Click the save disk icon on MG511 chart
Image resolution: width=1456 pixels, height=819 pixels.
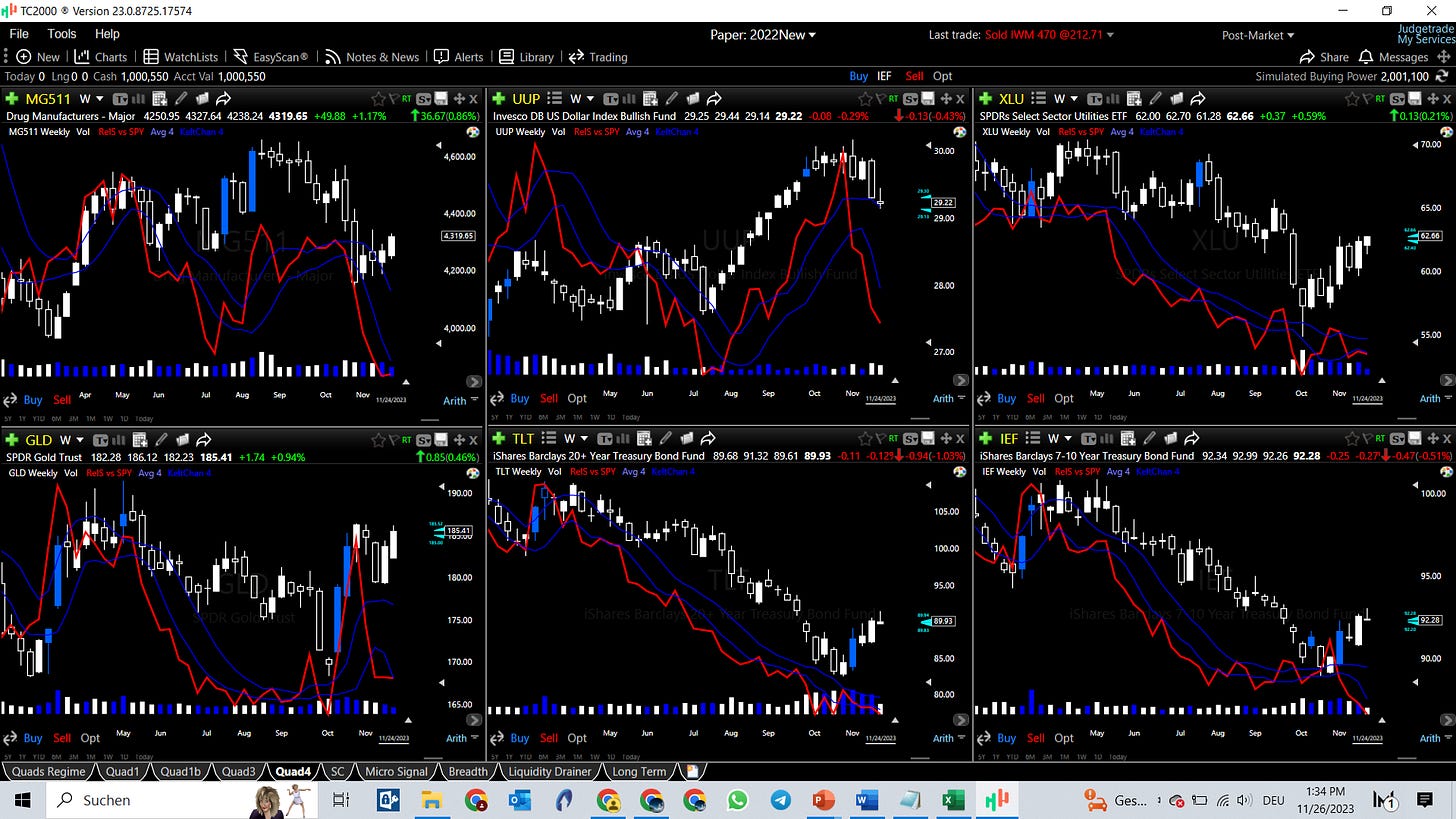point(442,99)
